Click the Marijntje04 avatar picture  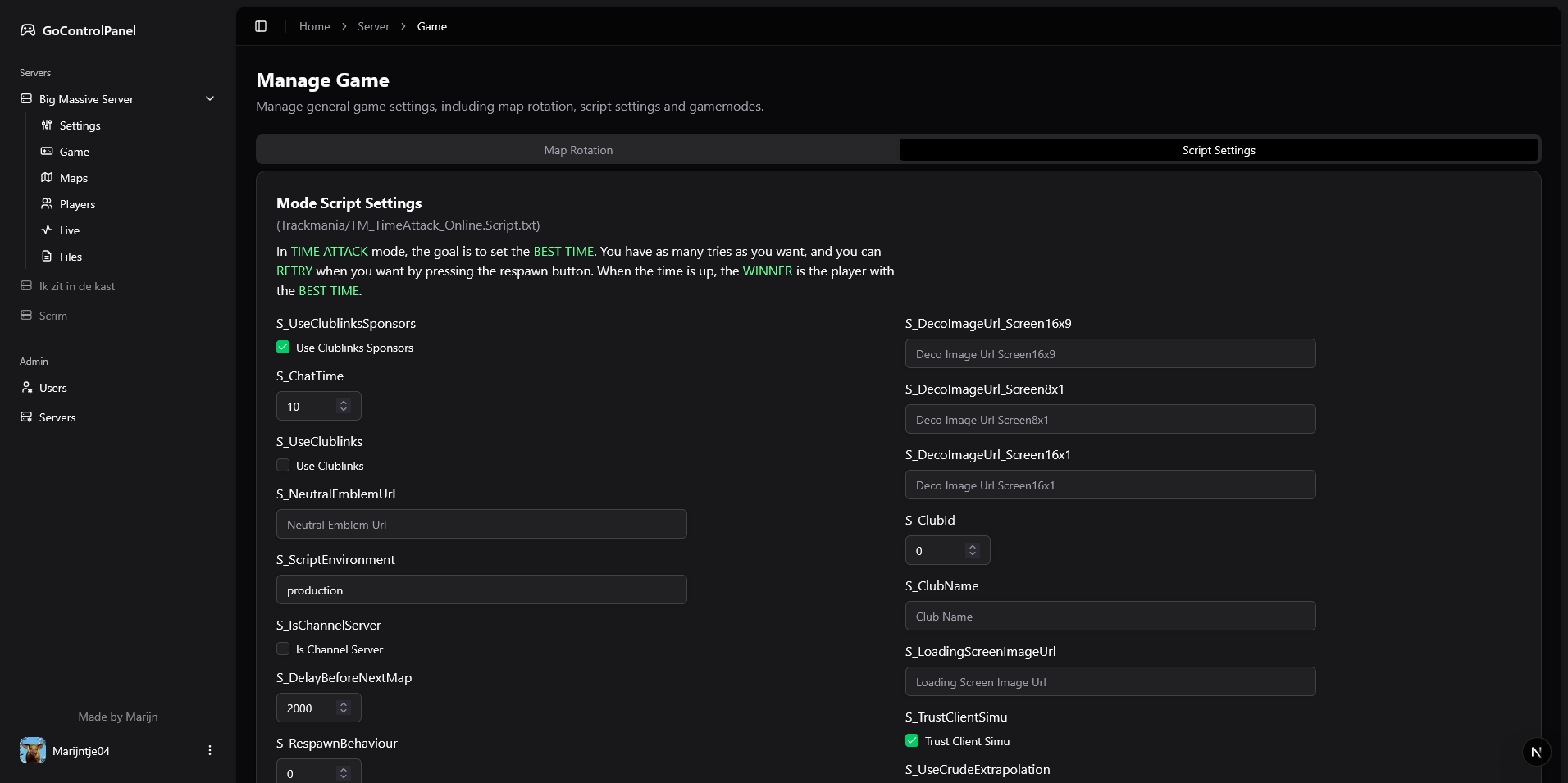click(33, 750)
